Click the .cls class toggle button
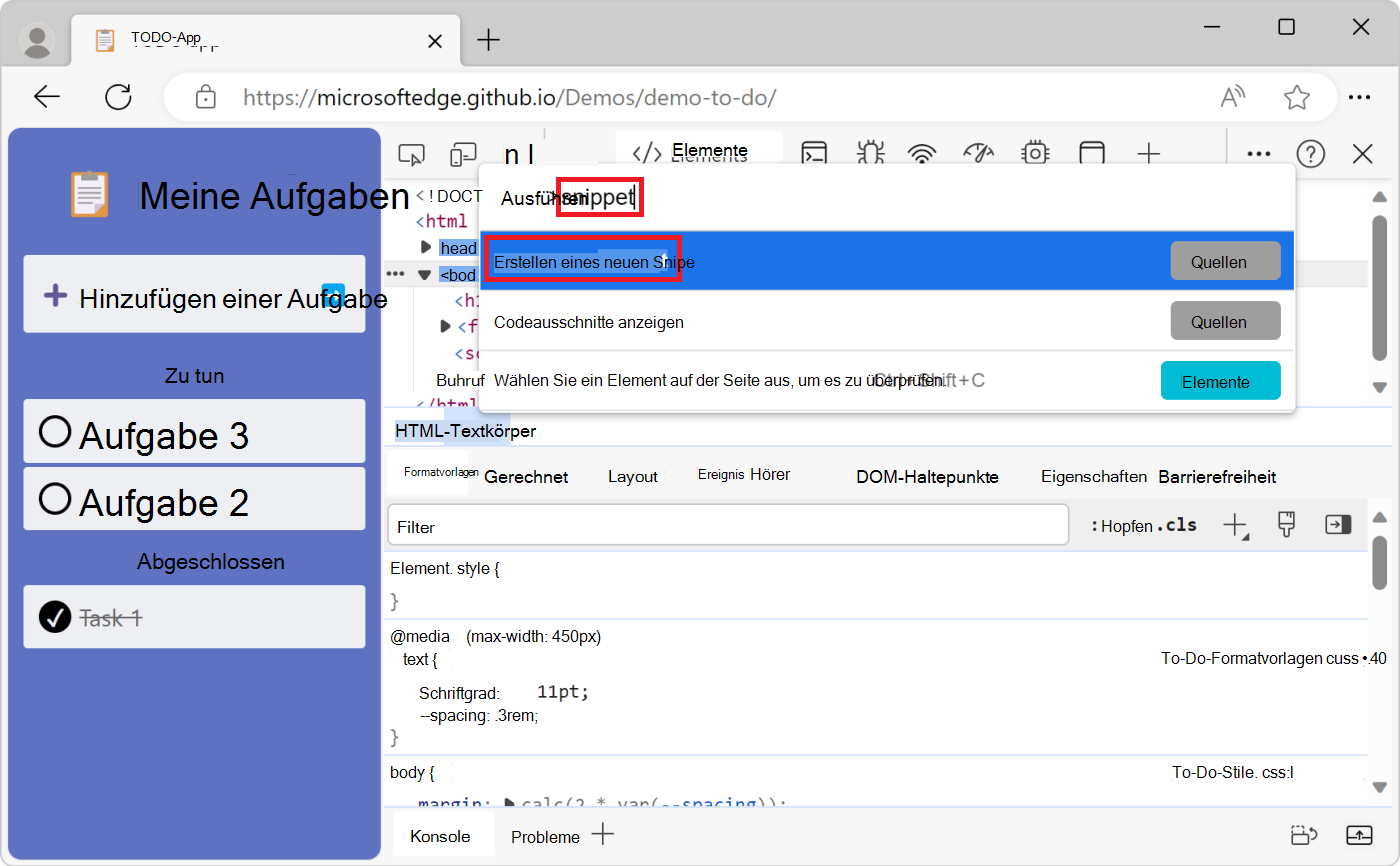Screen dimensions: 1400x866 click(x=1177, y=525)
